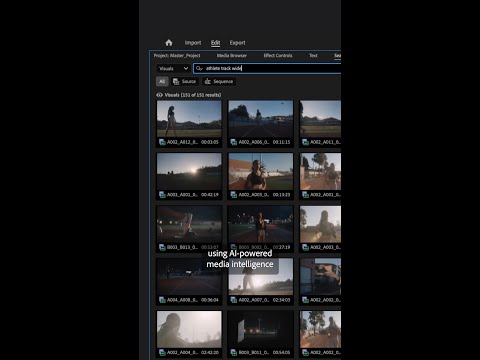Image resolution: width=480 pixels, height=360 pixels.
Task: Click clip icon next to B003_B013_0
Action: (x=162, y=247)
